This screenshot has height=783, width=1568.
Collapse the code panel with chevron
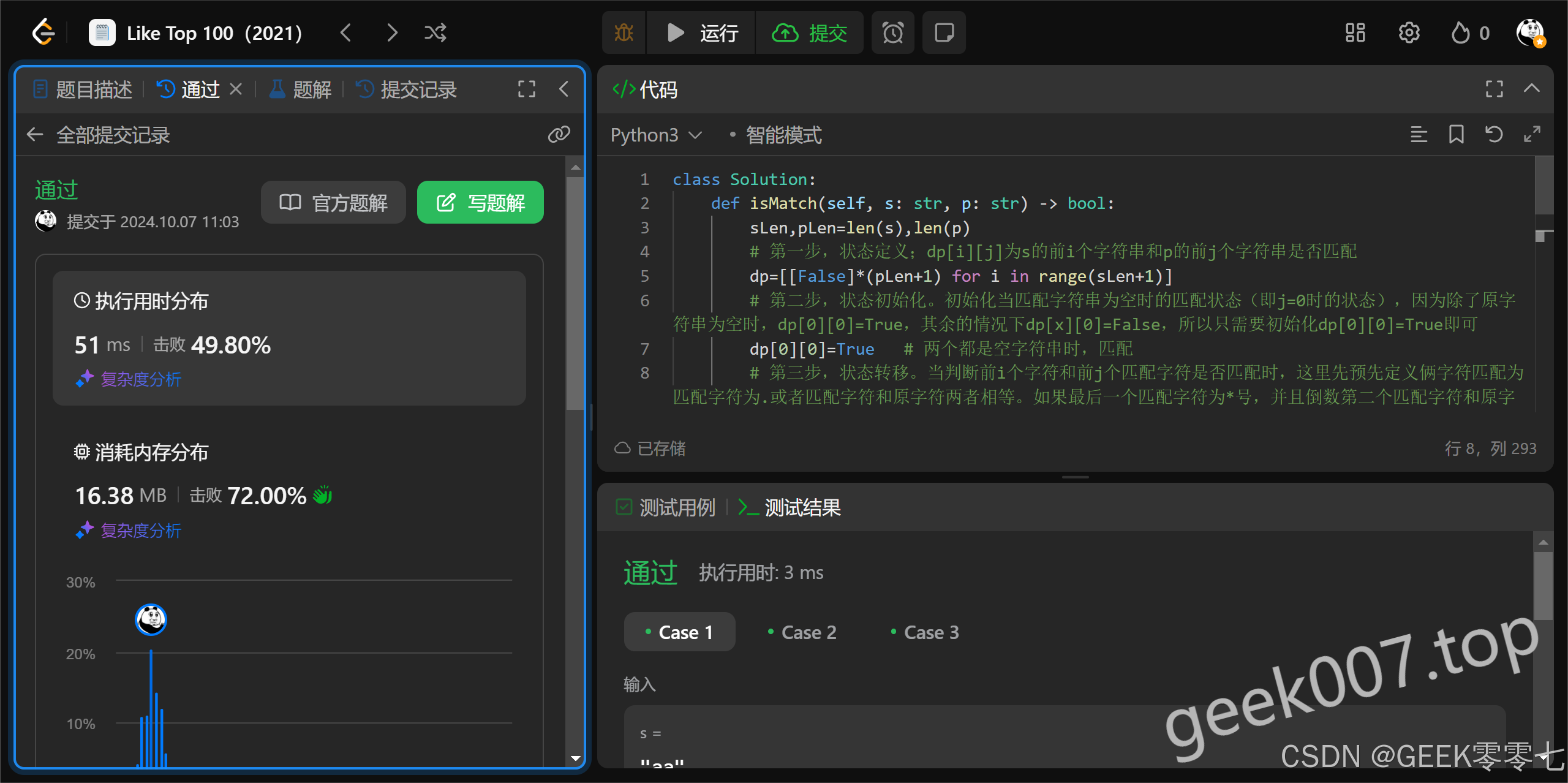click(x=1531, y=89)
